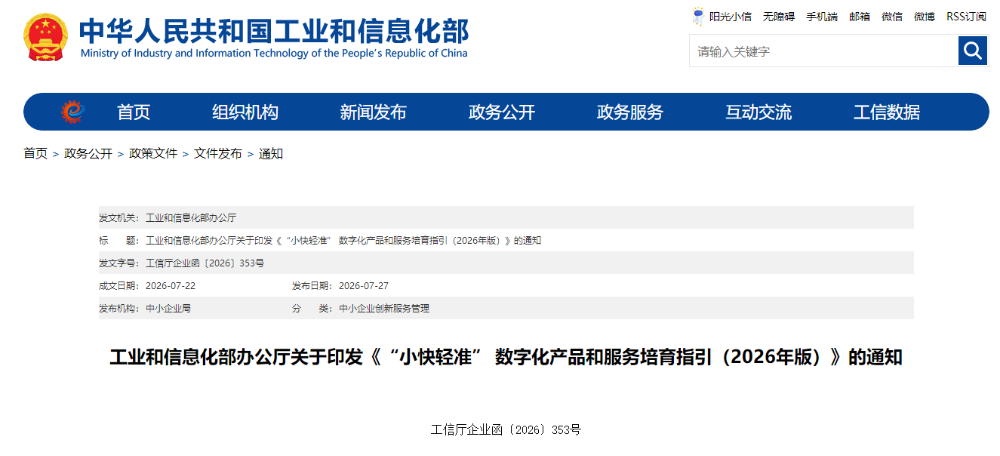Focus the 请输入关键字 search field
1000x456 pixels.
[823, 51]
